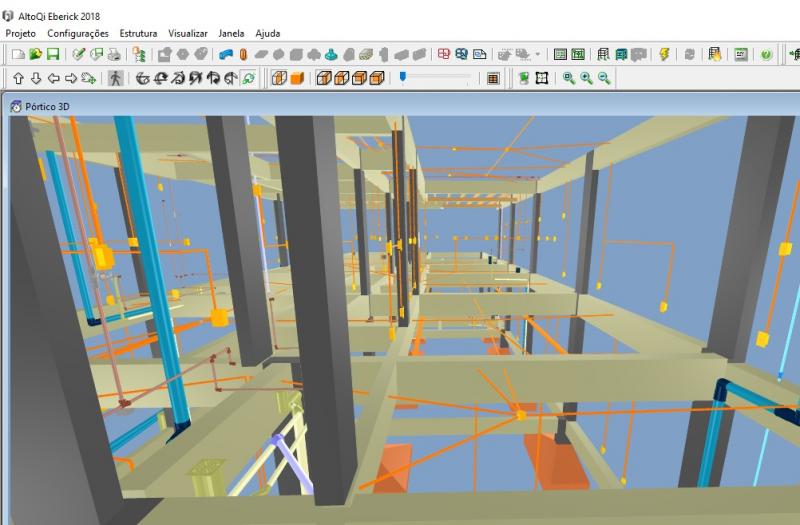This screenshot has width=800, height=525.
Task: Click the pencil with checkmark icon
Action: click(x=79, y=54)
